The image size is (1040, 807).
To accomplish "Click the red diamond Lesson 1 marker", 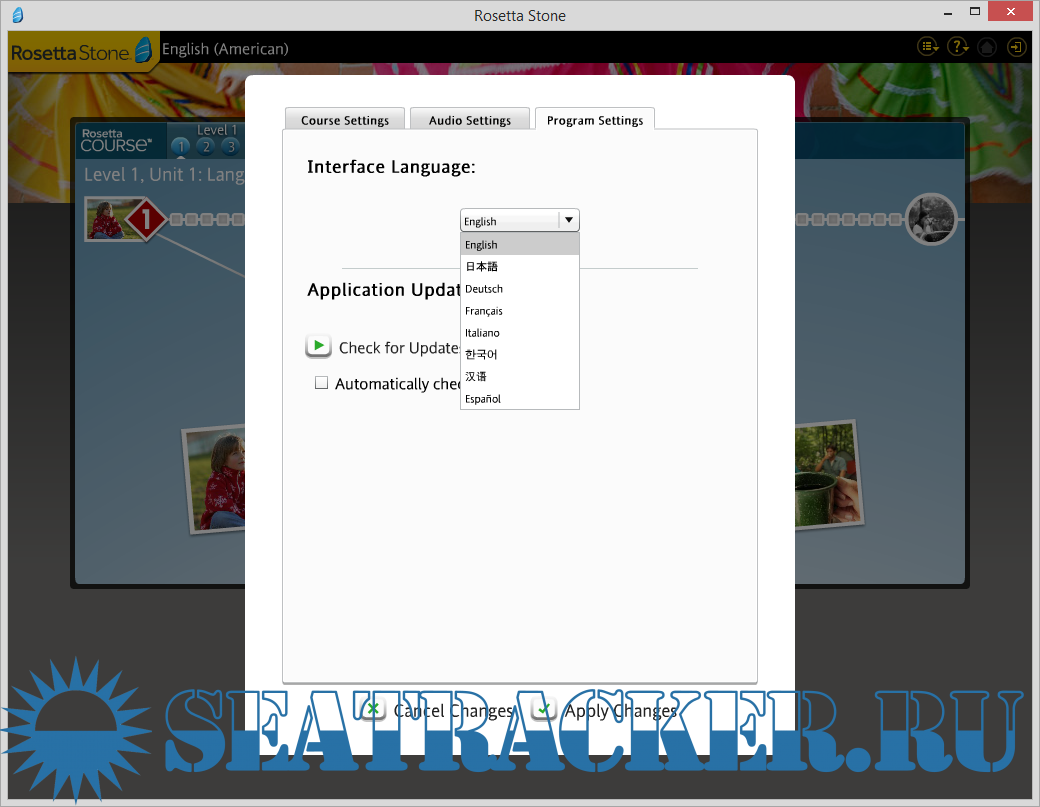I will point(146,219).
